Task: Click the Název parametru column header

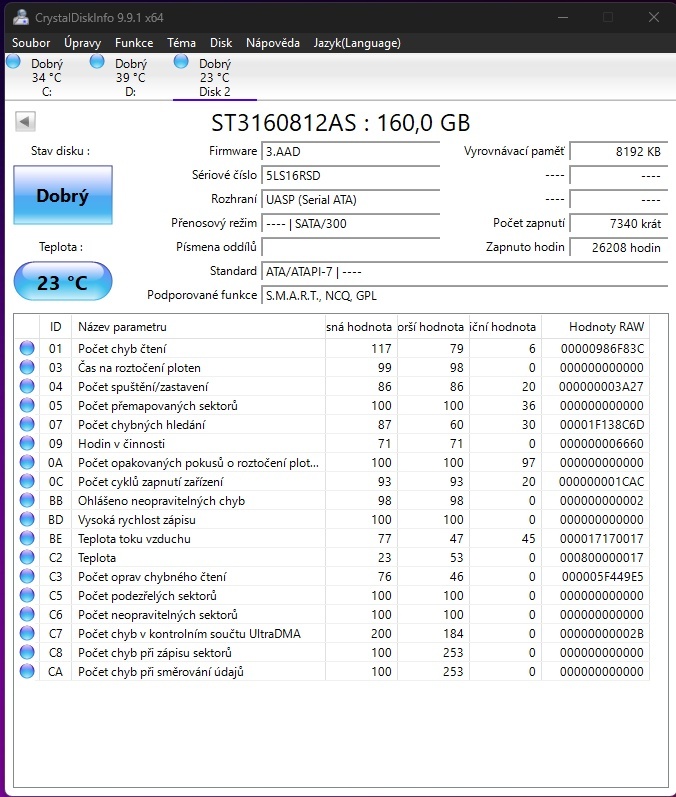Action: click(198, 327)
